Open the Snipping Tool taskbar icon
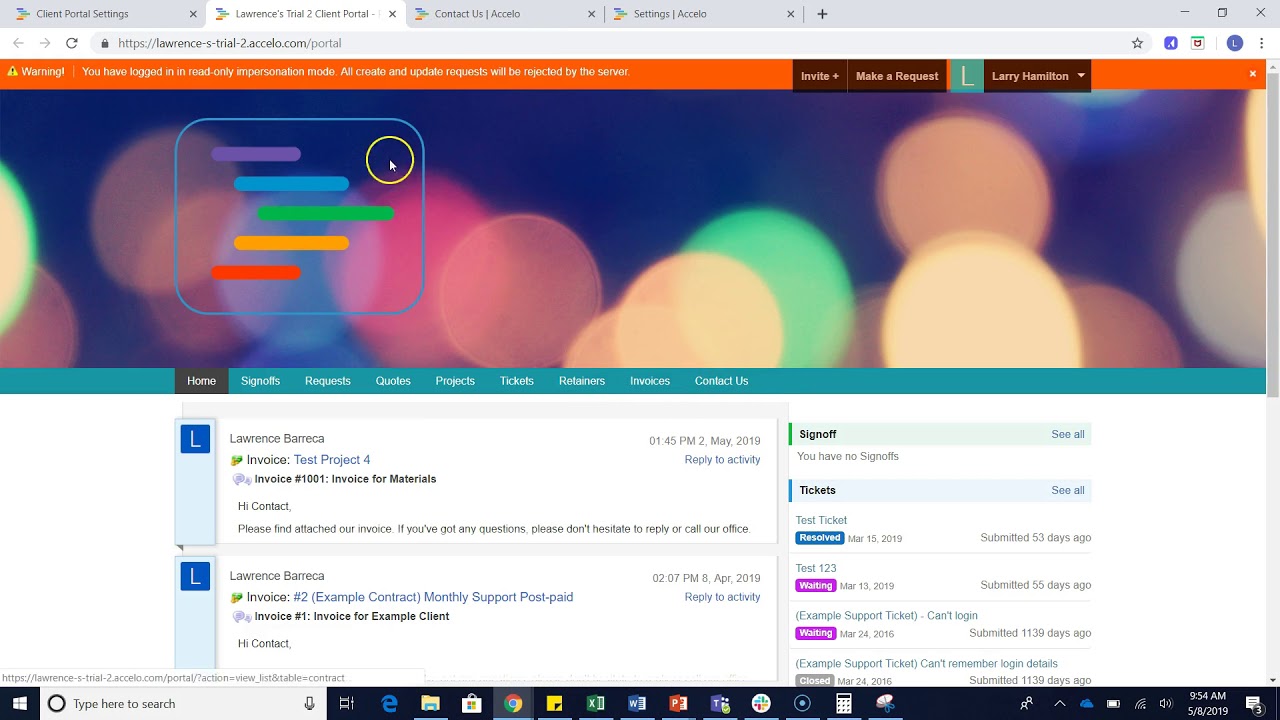The height and width of the screenshot is (720, 1280). point(885,704)
